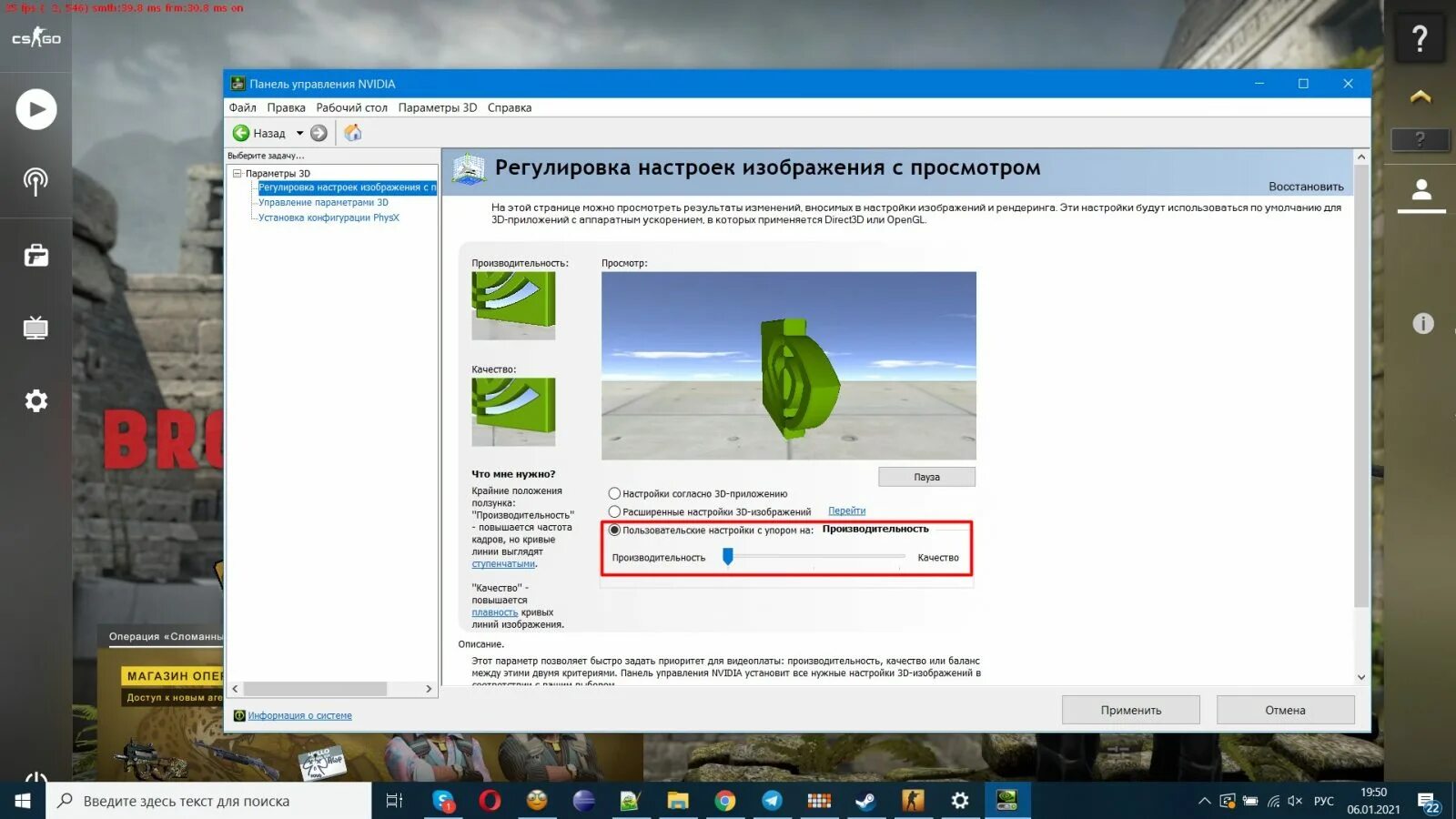Select 'Пользовательские настройки с упором на' radio button
The width and height of the screenshot is (1456, 819).
tap(614, 530)
